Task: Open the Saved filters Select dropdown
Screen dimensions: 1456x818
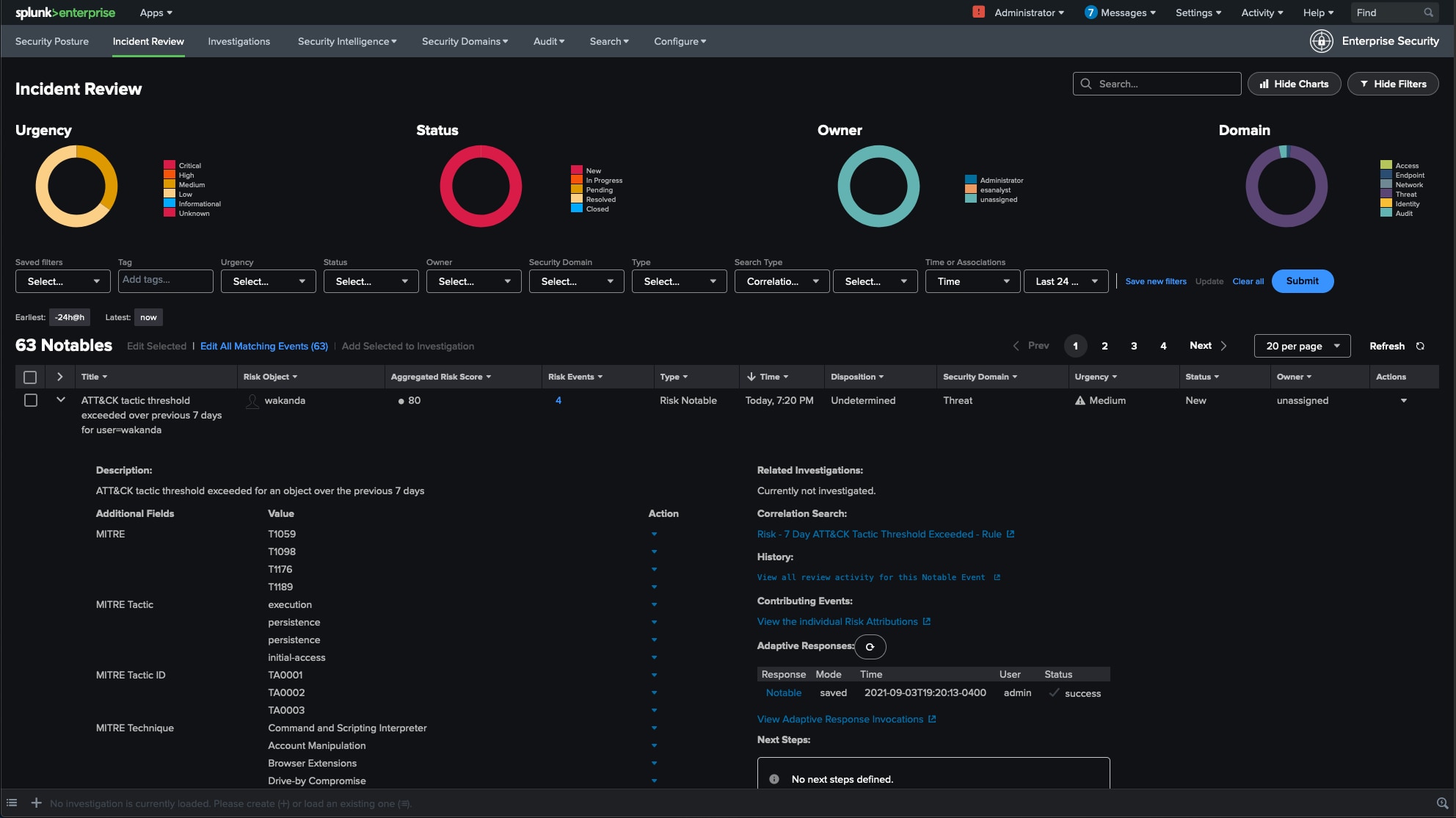Action: [63, 281]
